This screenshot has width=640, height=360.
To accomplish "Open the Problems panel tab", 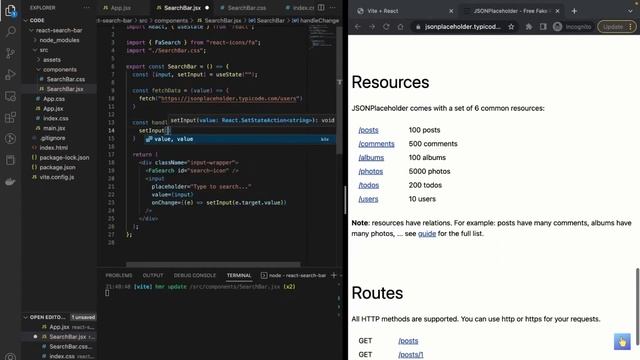I will 119,276.
